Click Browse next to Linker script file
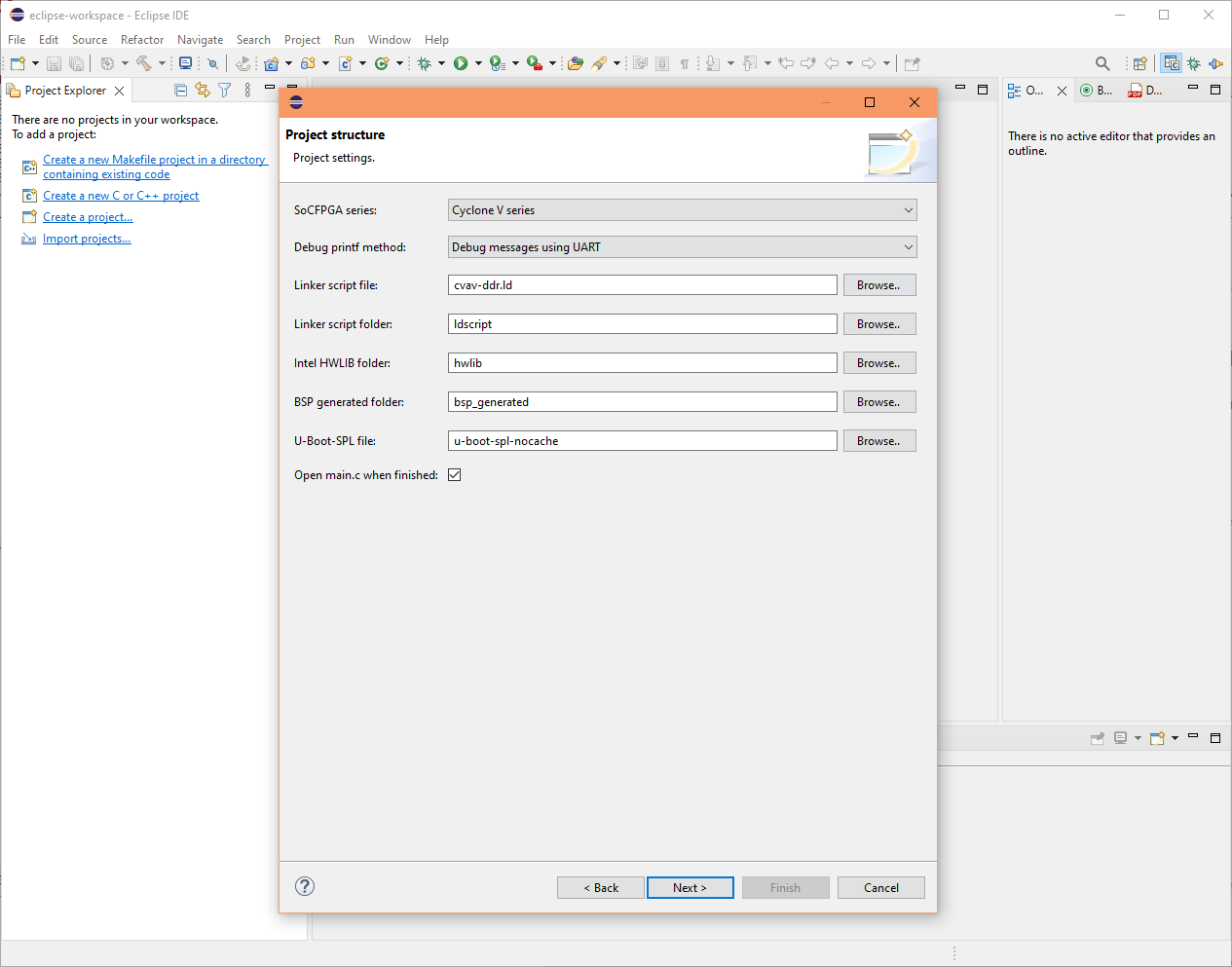Viewport: 1232px width, 967px height. tap(878, 285)
